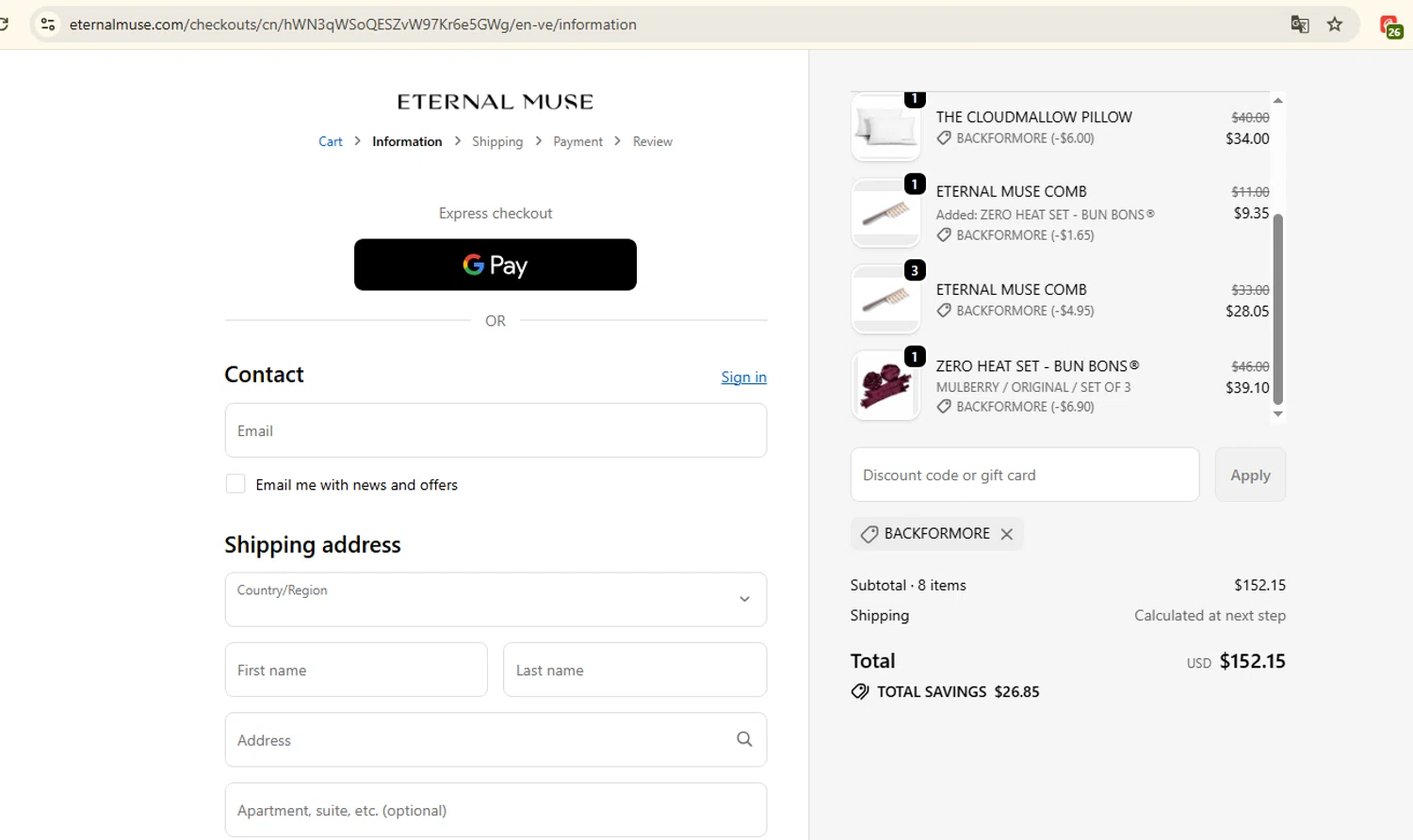Viewport: 1413px width, 840px height.
Task: Click the Subtotal 8 items label
Action: click(x=908, y=585)
